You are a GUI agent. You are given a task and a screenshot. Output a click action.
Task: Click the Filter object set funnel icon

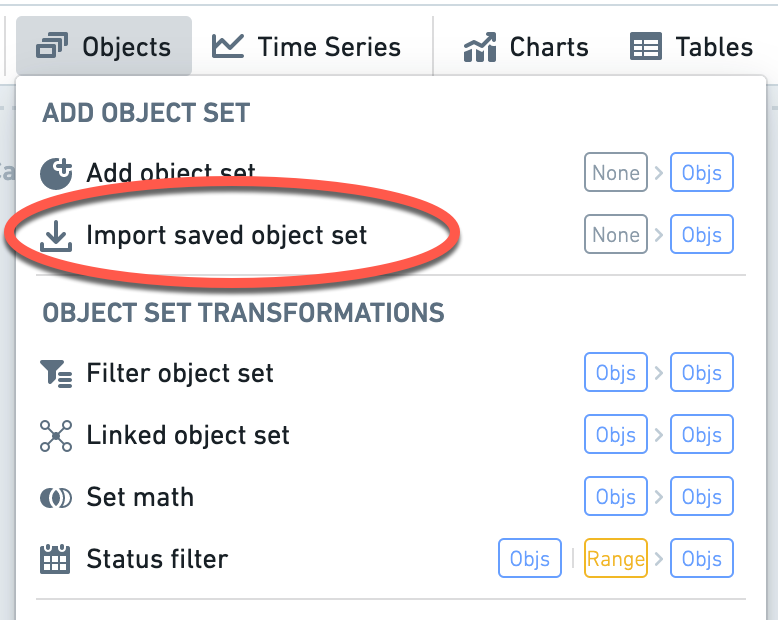pos(56,373)
